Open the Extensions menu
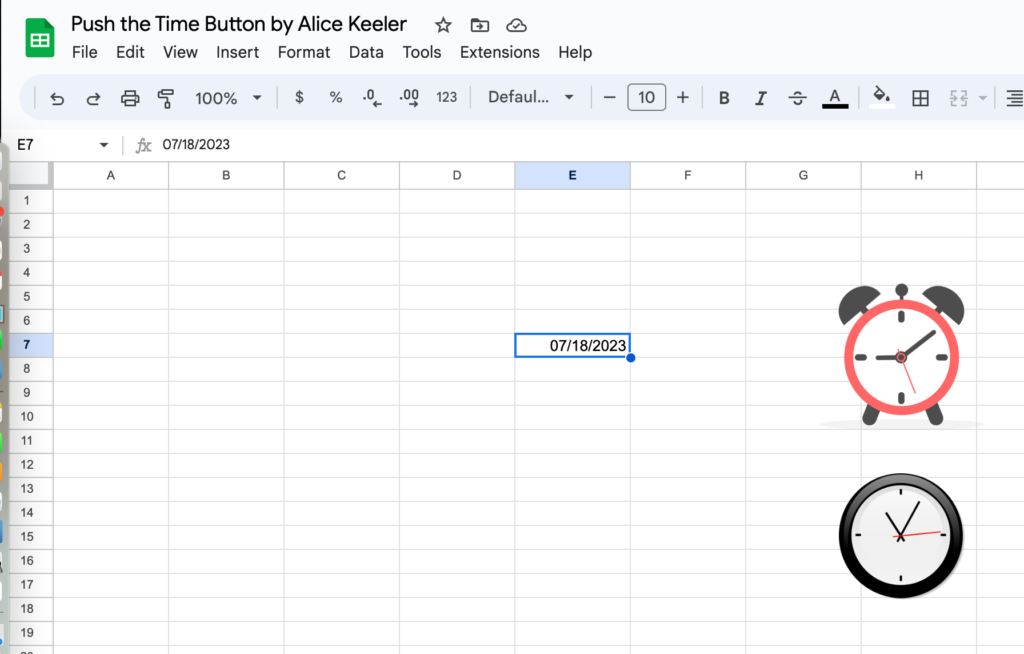Viewport: 1024px width, 654px height. (x=500, y=52)
